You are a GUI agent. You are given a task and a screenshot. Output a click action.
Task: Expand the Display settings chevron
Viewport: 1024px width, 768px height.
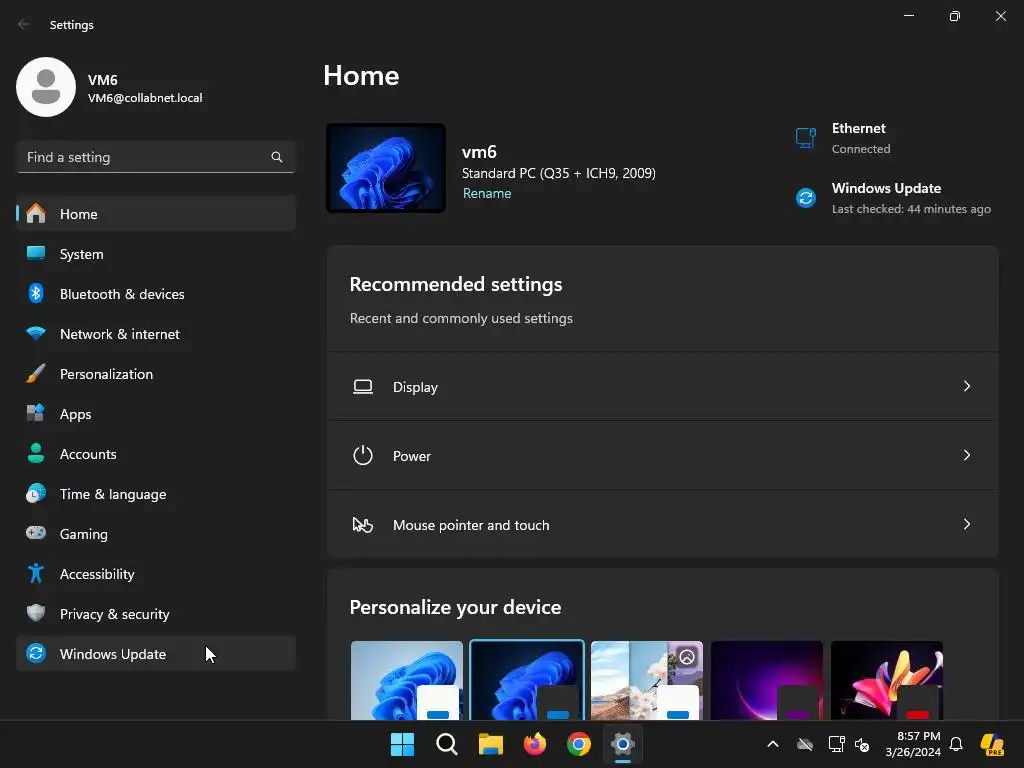[x=967, y=387]
